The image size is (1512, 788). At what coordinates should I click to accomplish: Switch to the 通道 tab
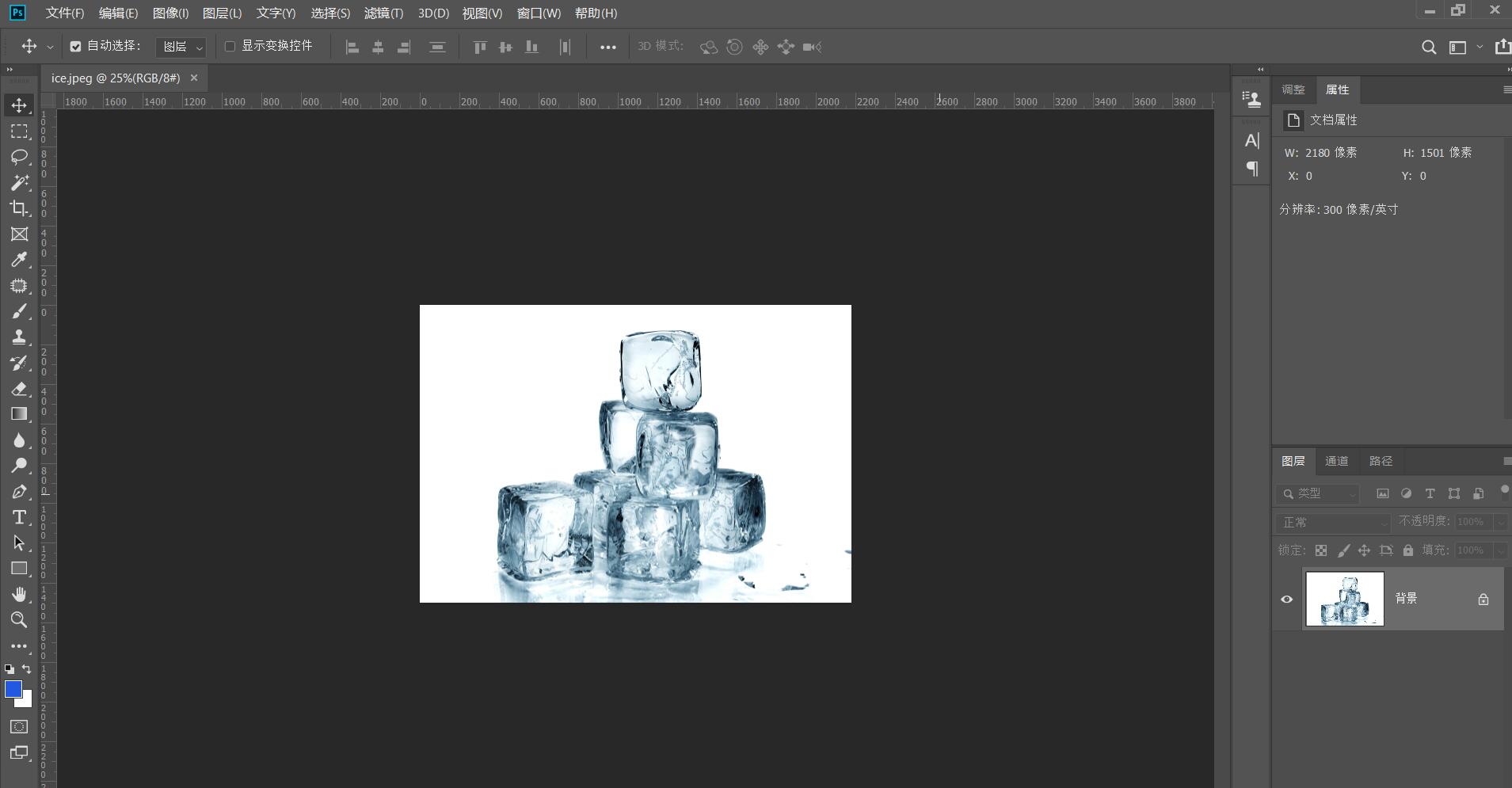tap(1336, 461)
